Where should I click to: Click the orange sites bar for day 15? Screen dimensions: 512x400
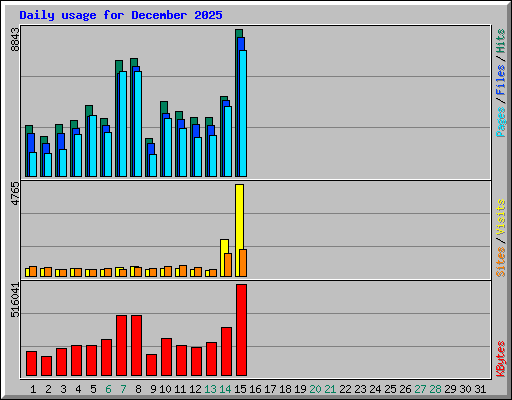coord(243,263)
